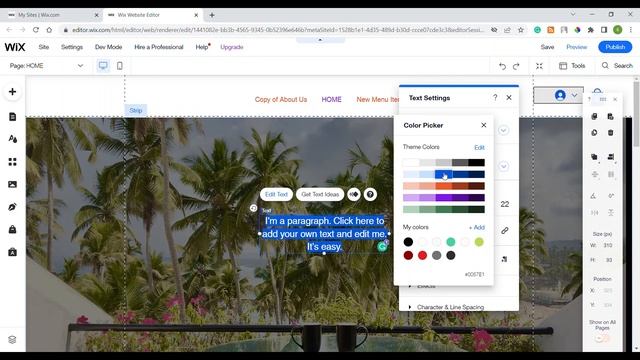Click the Upgrade menu item
Screen dimensions: 640x360
pos(232,47)
